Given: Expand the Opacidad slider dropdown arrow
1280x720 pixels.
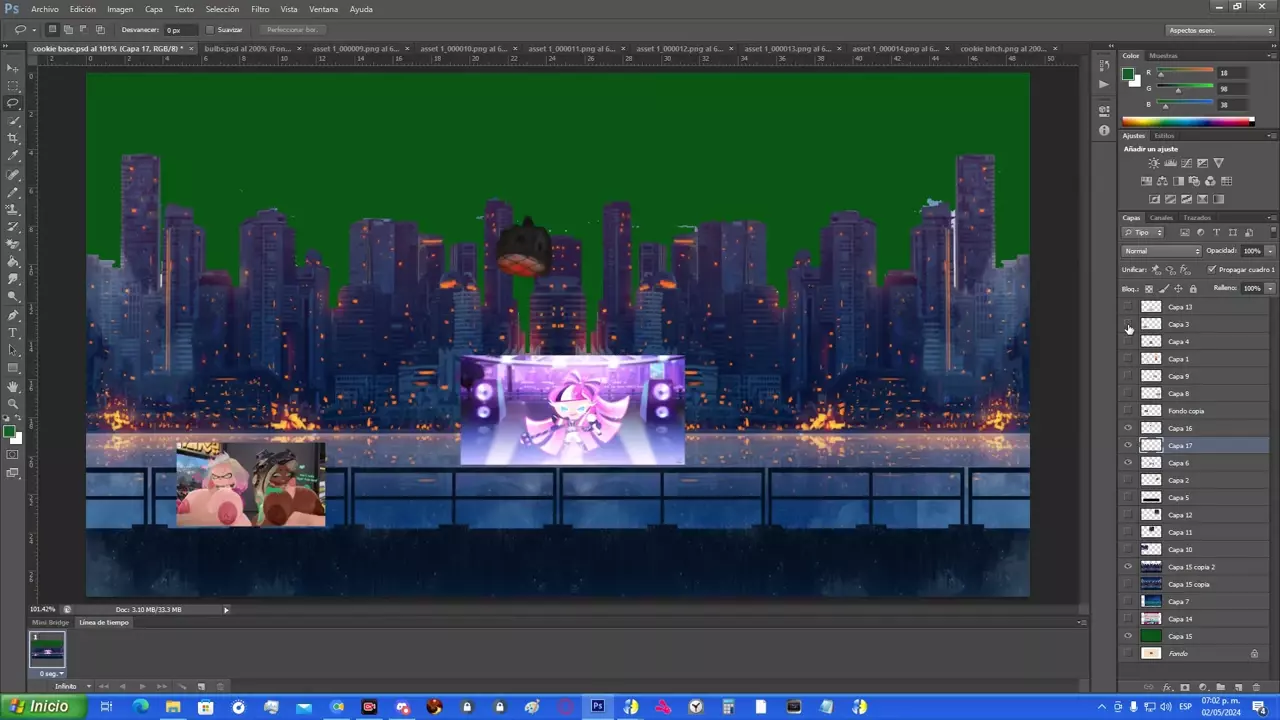Looking at the screenshot, I should pyautogui.click(x=1270, y=251).
